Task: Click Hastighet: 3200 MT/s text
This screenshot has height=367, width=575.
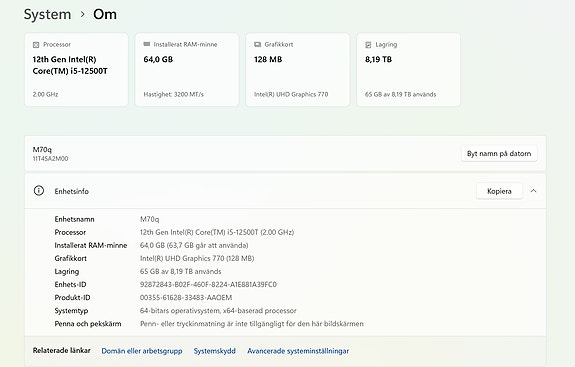Action: tap(173, 94)
